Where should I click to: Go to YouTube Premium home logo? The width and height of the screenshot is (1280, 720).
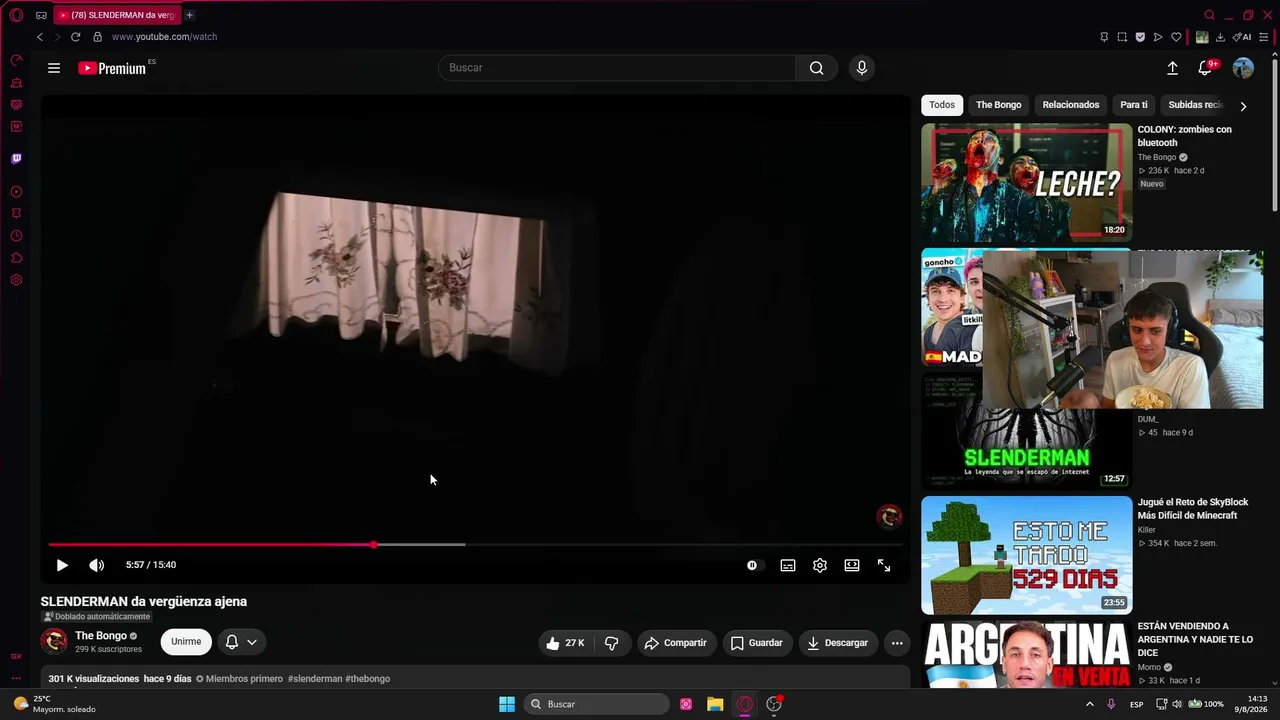112,68
